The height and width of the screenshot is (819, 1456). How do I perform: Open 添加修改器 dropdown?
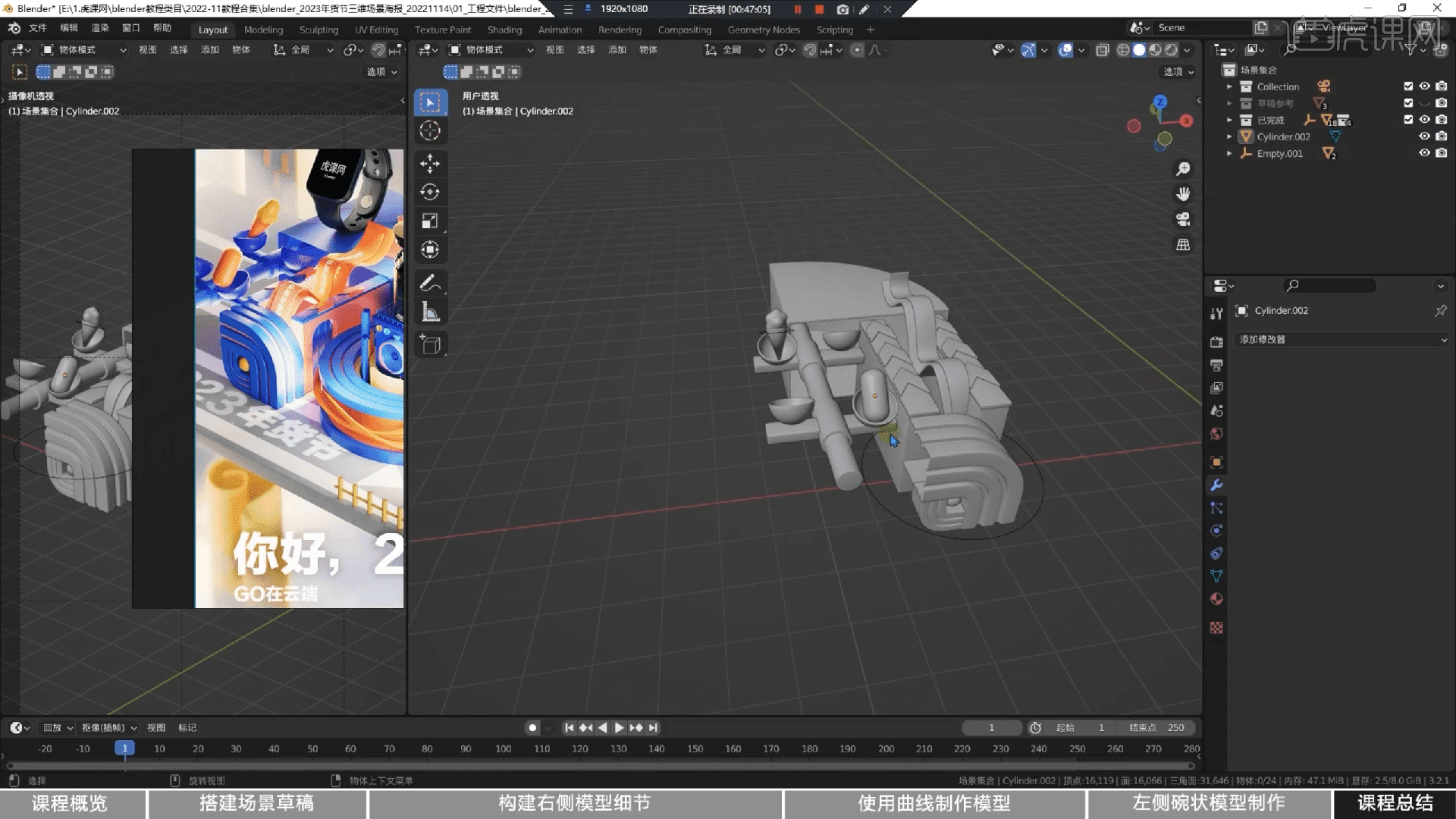[x=1342, y=340]
